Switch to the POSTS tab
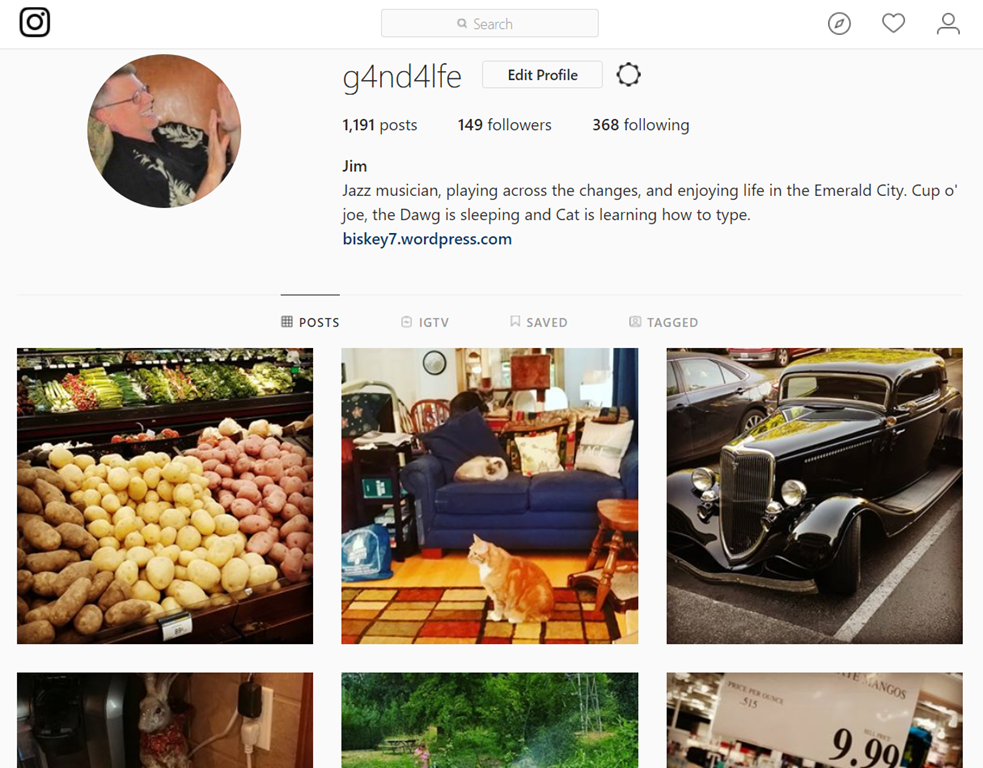983x768 pixels. 310,322
